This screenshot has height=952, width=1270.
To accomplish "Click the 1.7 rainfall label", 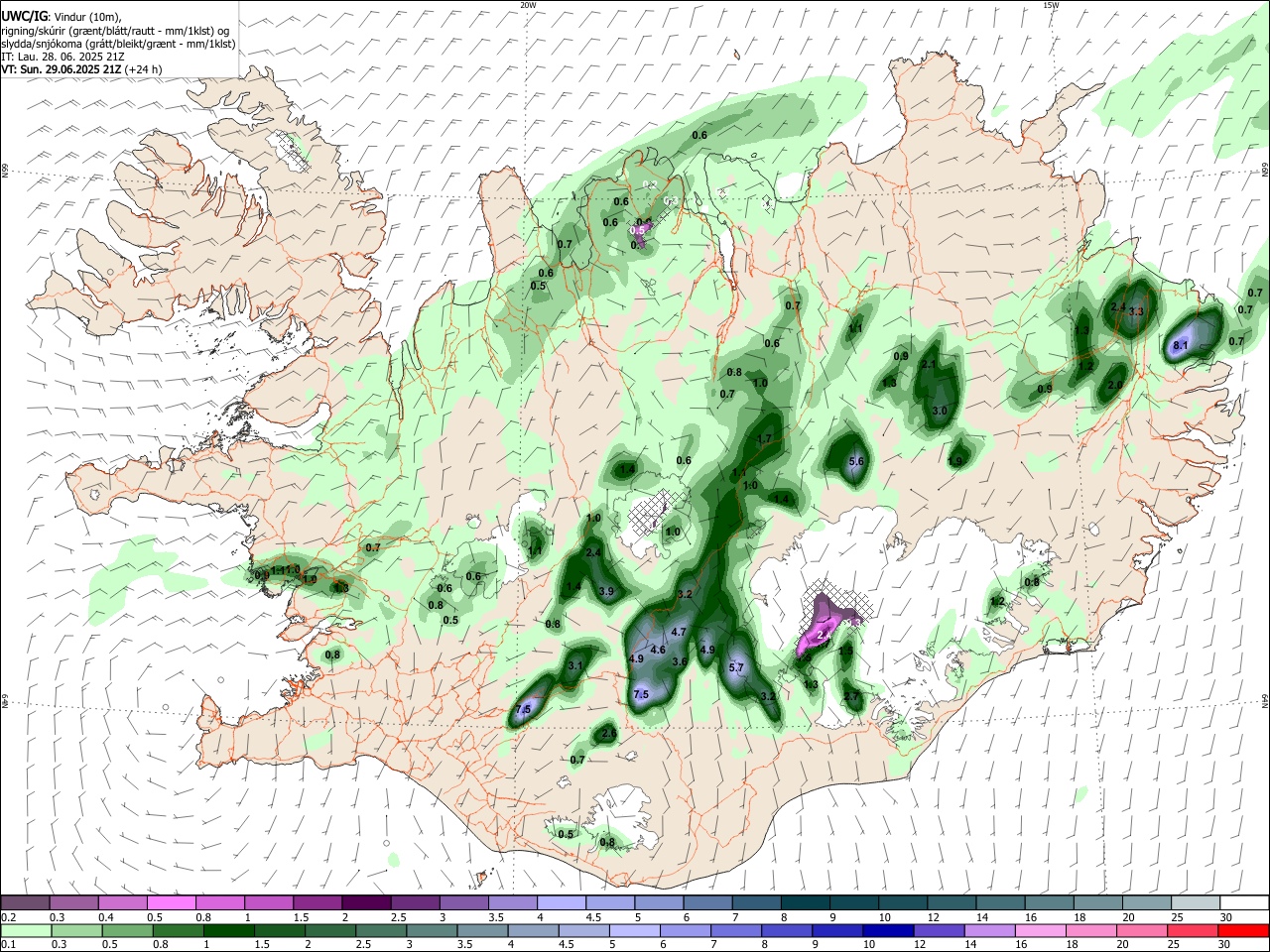I will tap(764, 438).
